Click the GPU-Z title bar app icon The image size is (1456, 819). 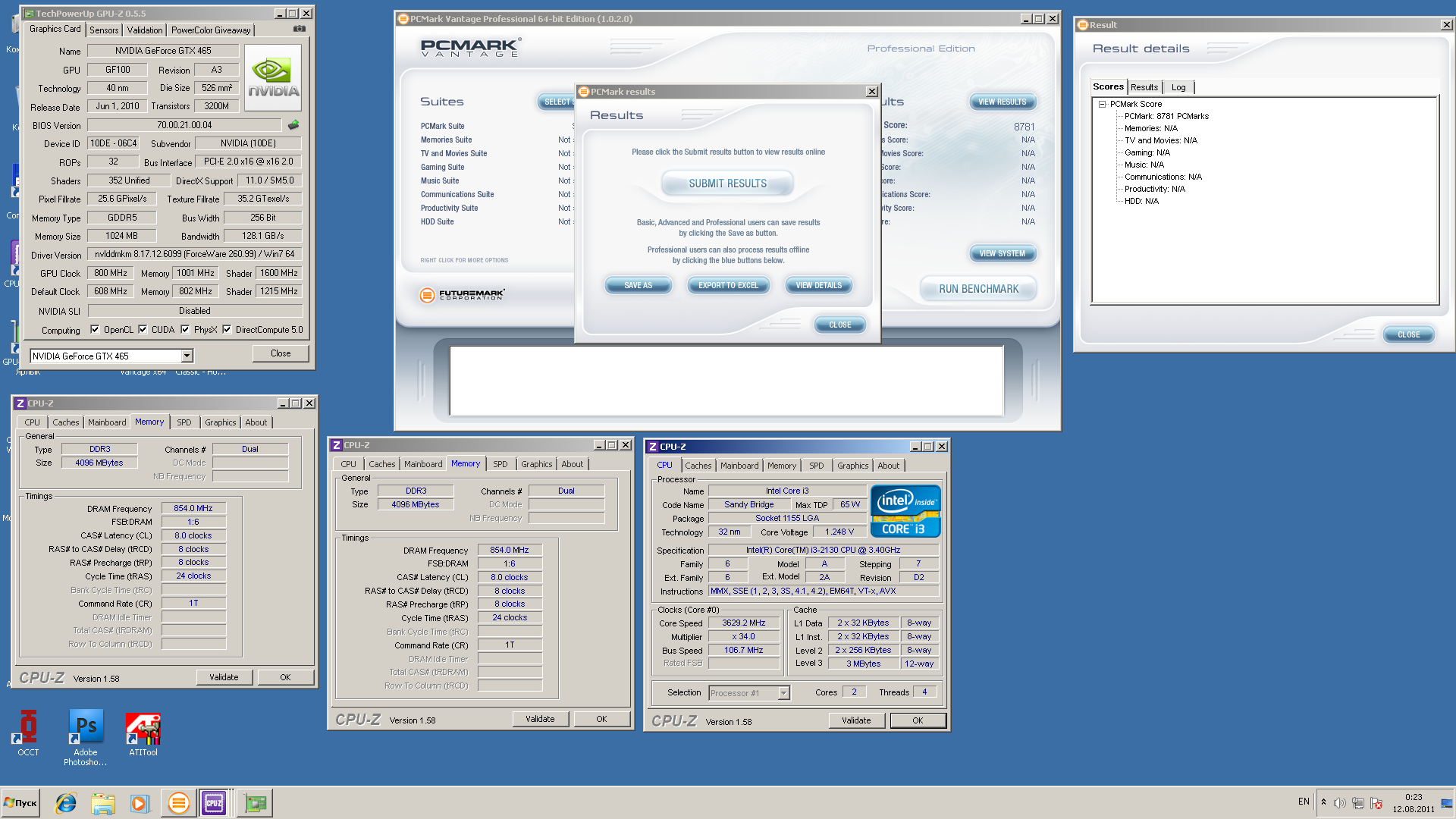29,14
